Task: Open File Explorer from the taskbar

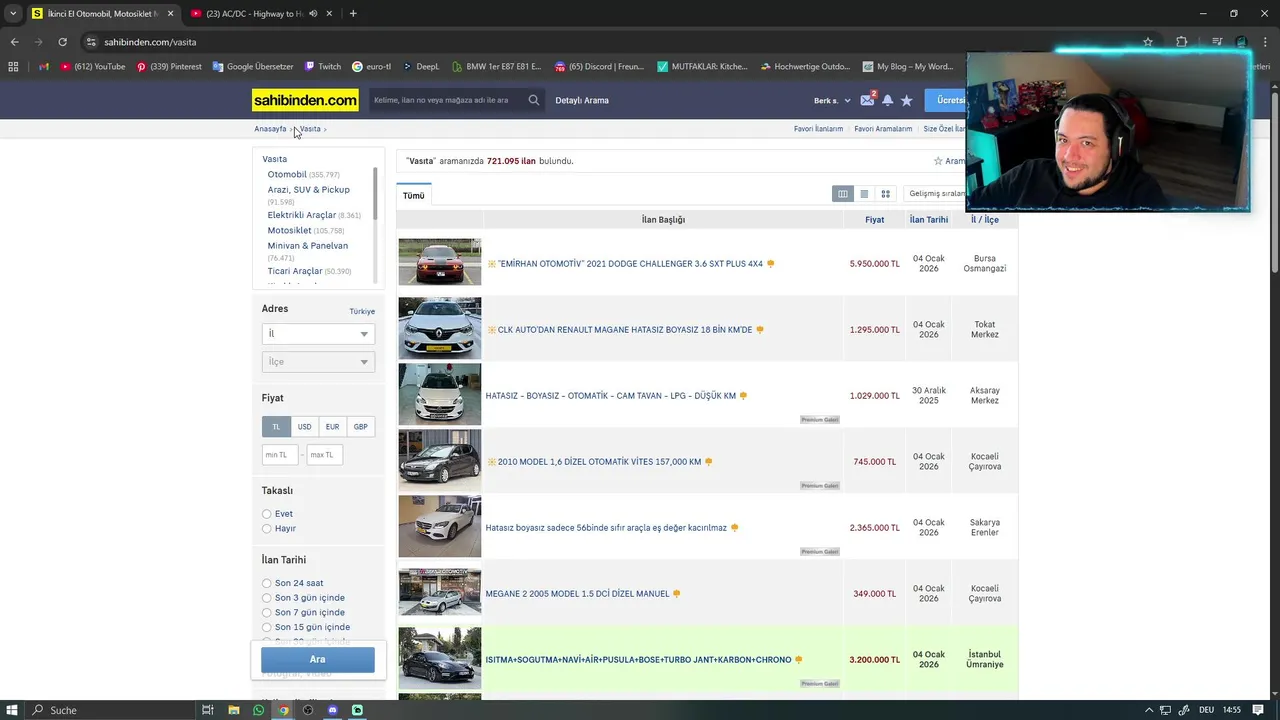Action: (234, 710)
